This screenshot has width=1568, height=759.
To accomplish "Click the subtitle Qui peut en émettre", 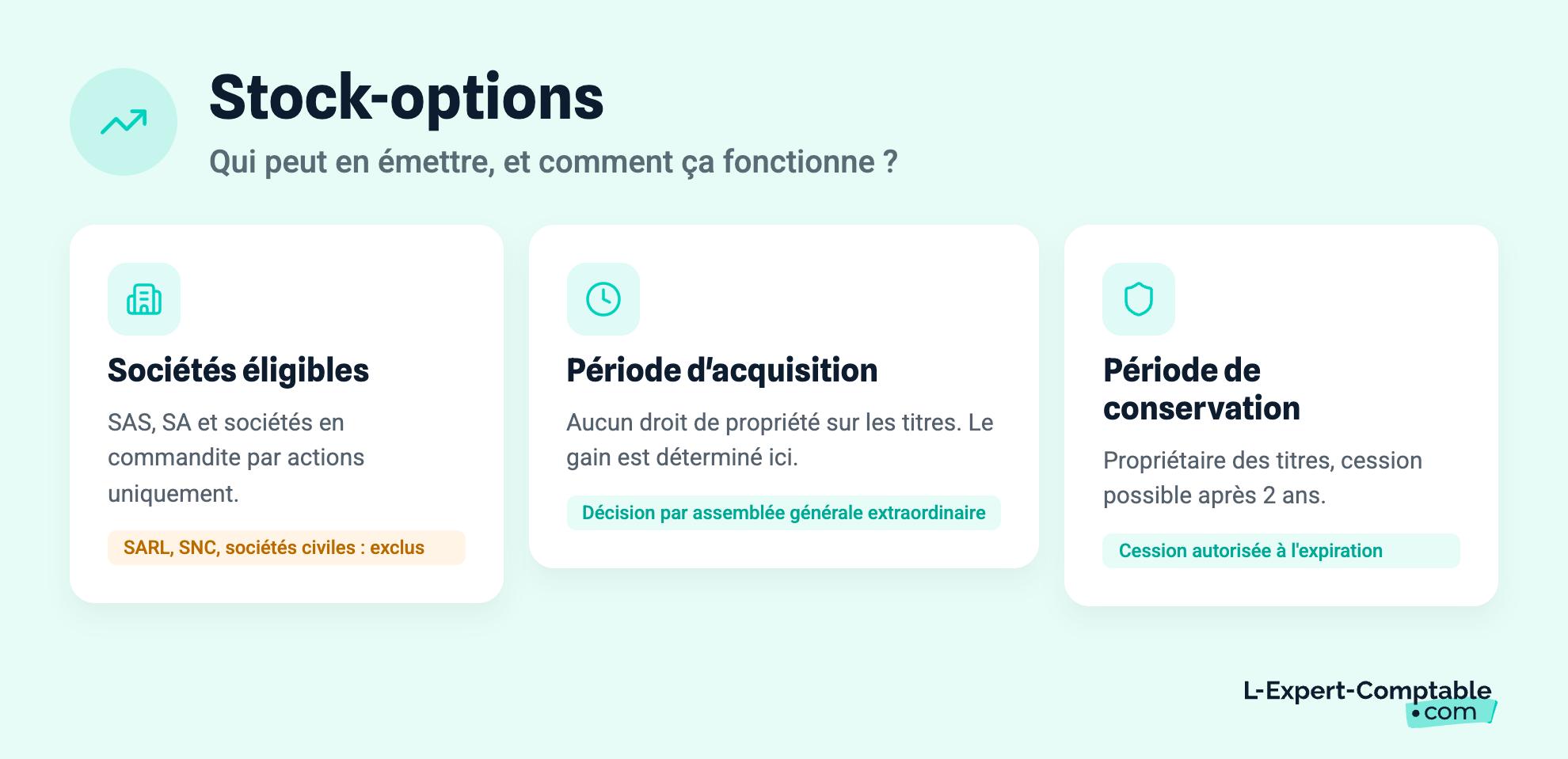I will tap(554, 161).
